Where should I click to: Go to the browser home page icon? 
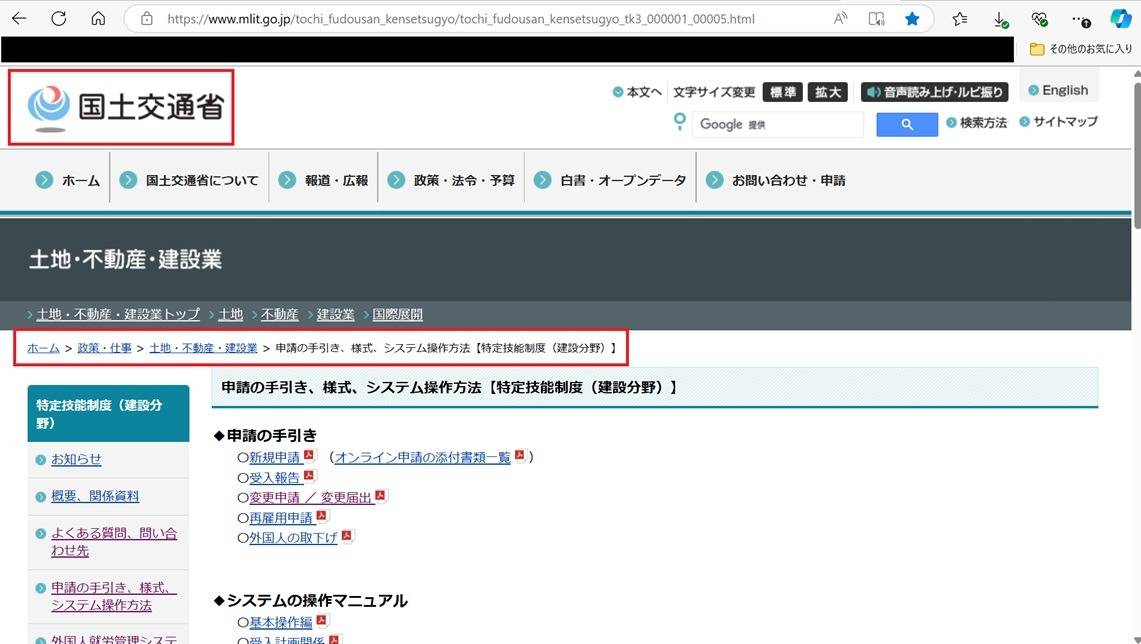pos(98,18)
